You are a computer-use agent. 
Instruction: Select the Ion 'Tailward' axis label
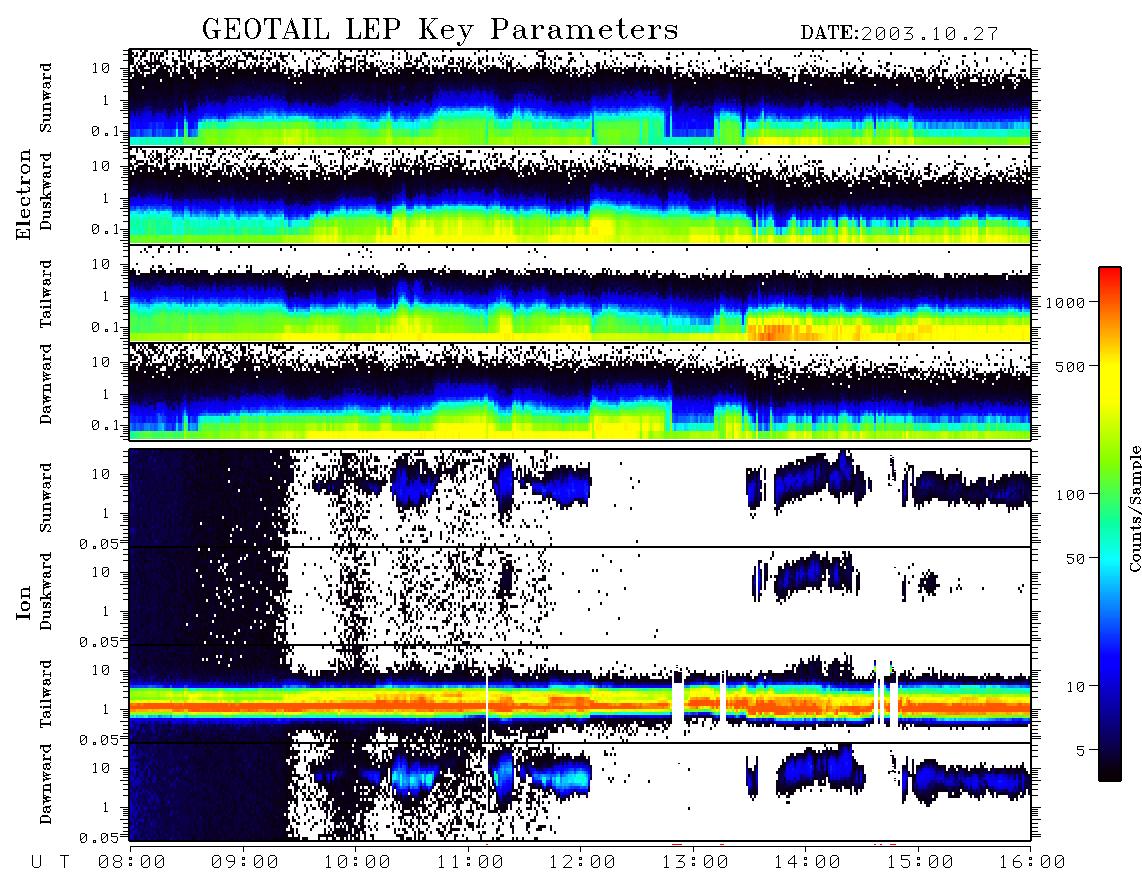click(46, 694)
